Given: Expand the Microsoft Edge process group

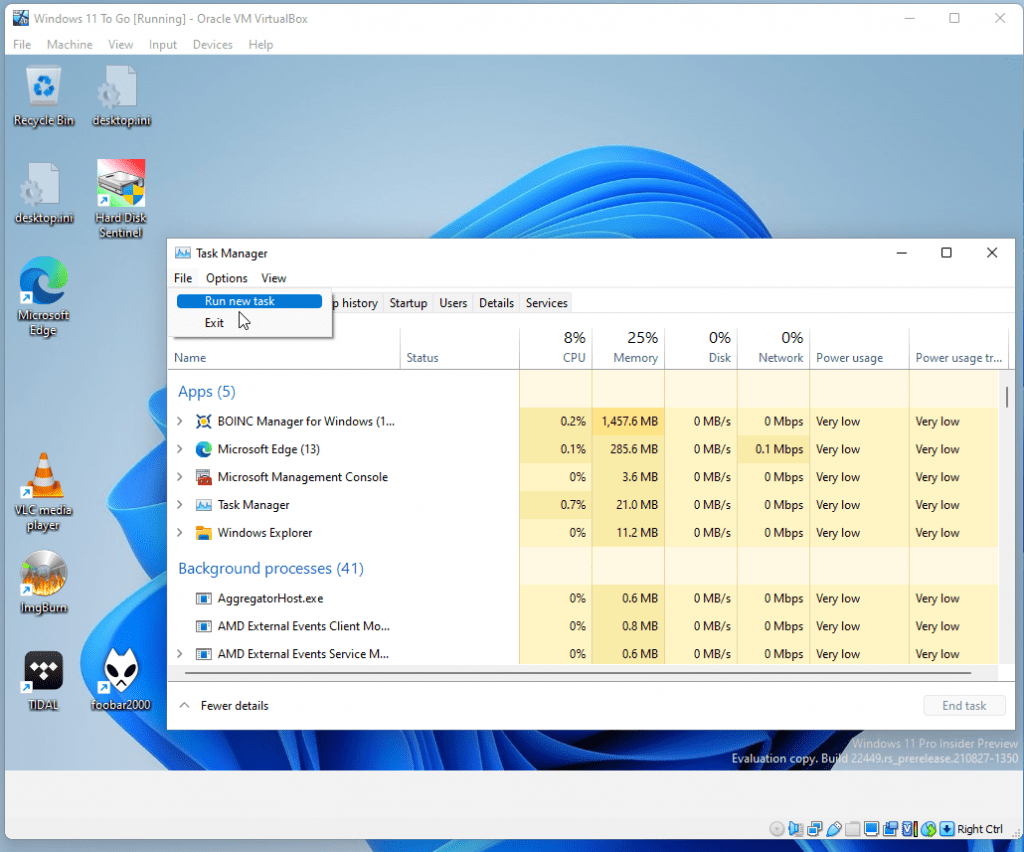Looking at the screenshot, I should [x=180, y=450].
